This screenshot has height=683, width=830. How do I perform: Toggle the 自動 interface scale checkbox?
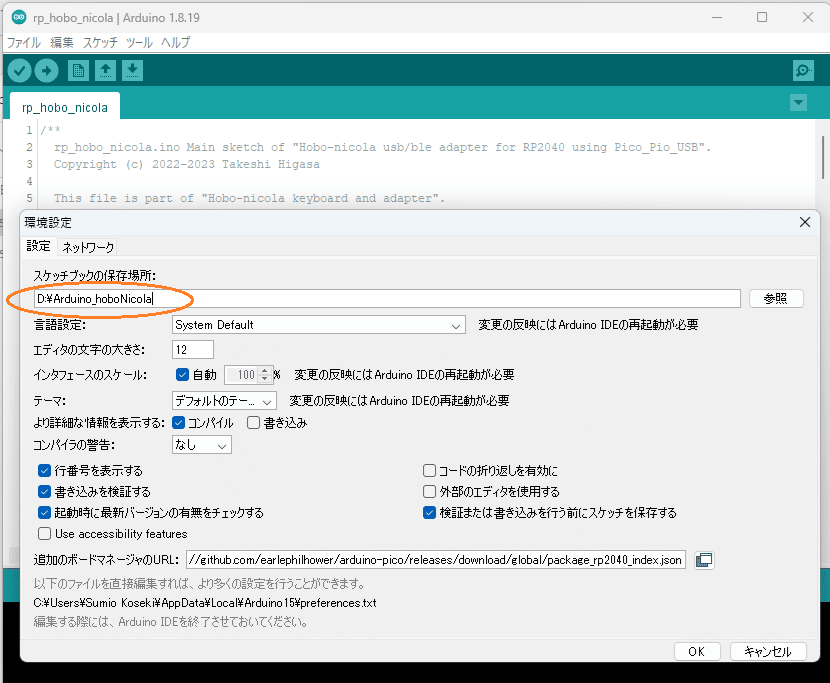[182, 375]
